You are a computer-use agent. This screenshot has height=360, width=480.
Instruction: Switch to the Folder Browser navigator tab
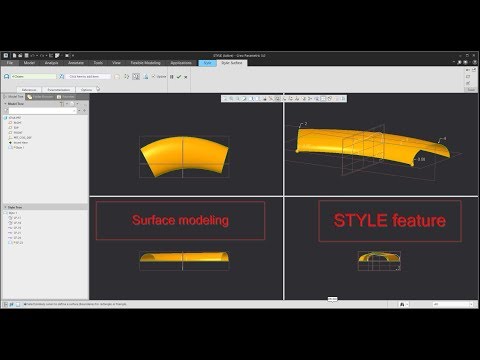click(x=40, y=96)
